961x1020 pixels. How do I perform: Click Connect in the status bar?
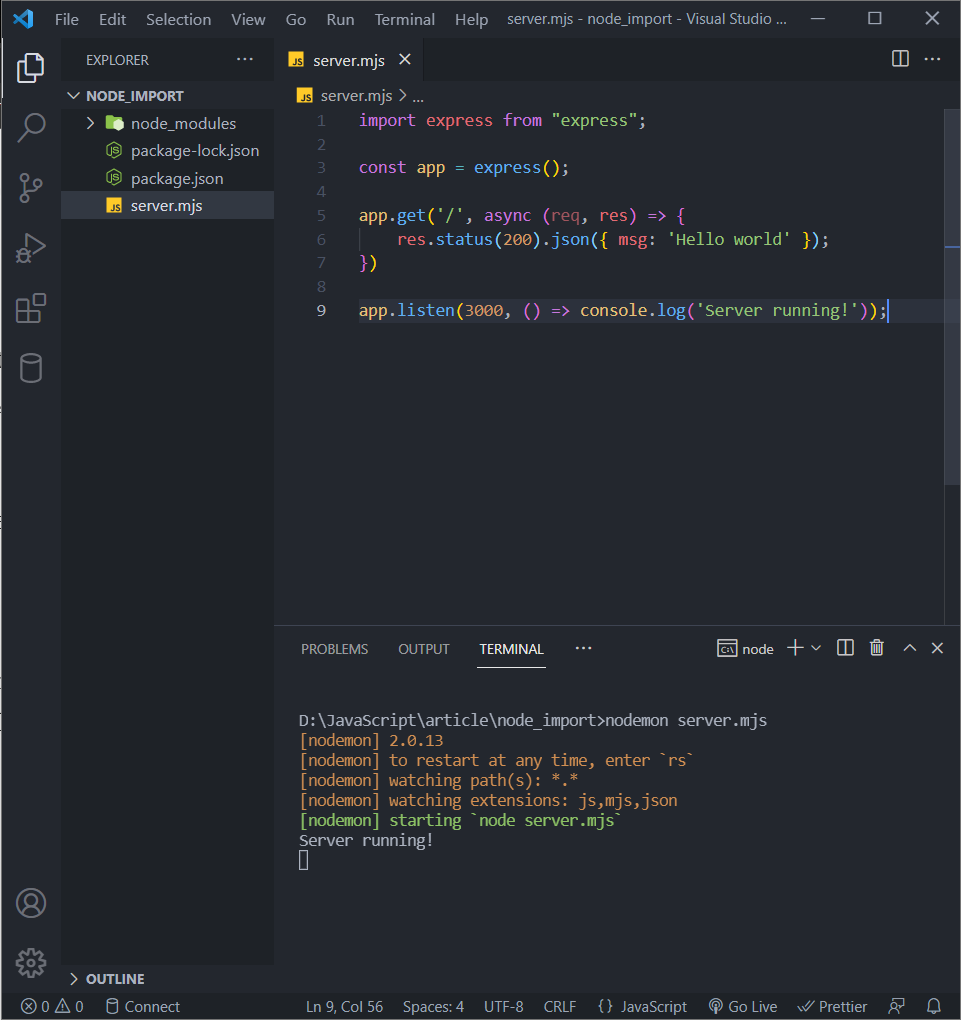point(142,1006)
